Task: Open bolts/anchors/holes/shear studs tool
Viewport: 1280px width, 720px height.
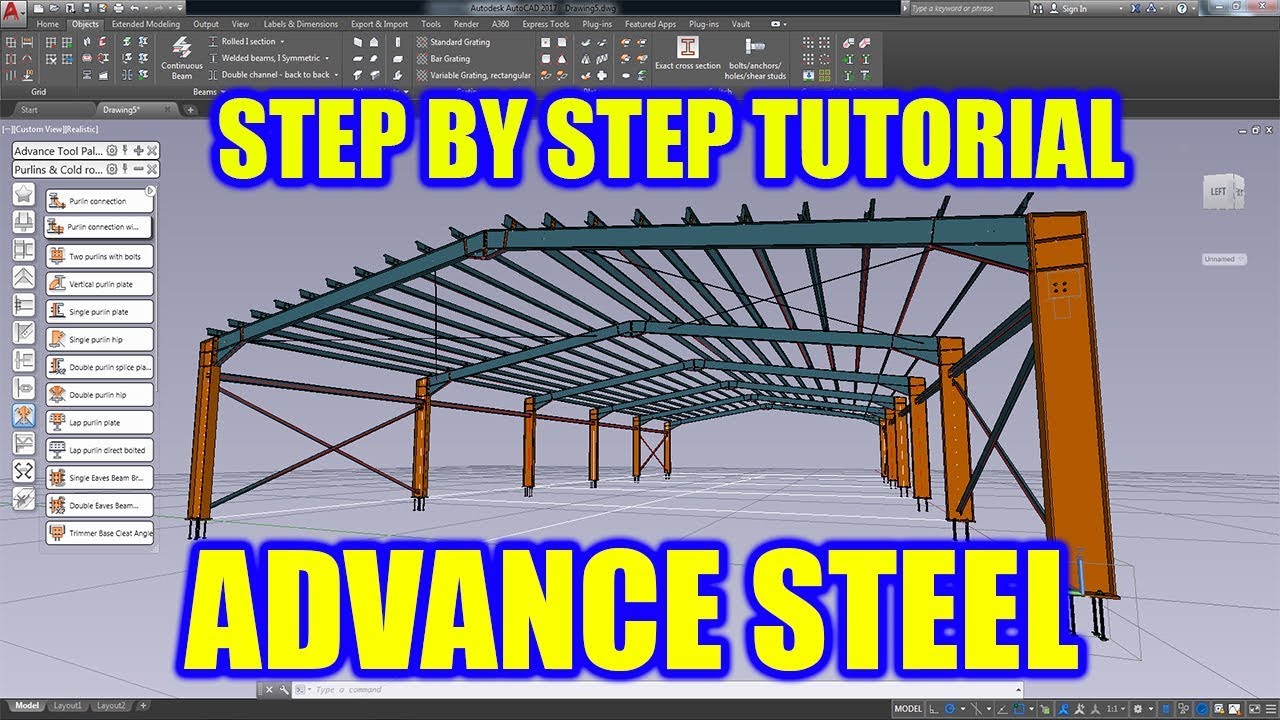Action: [x=757, y=58]
